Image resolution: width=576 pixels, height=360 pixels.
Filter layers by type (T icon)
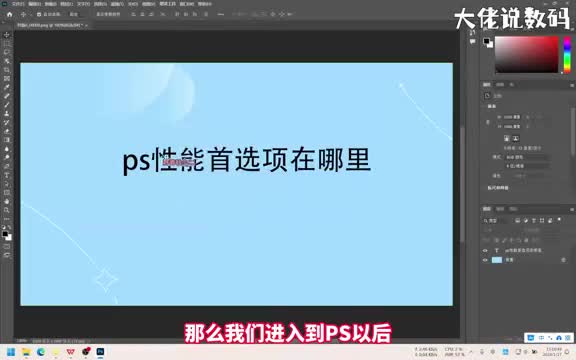(x=533, y=220)
